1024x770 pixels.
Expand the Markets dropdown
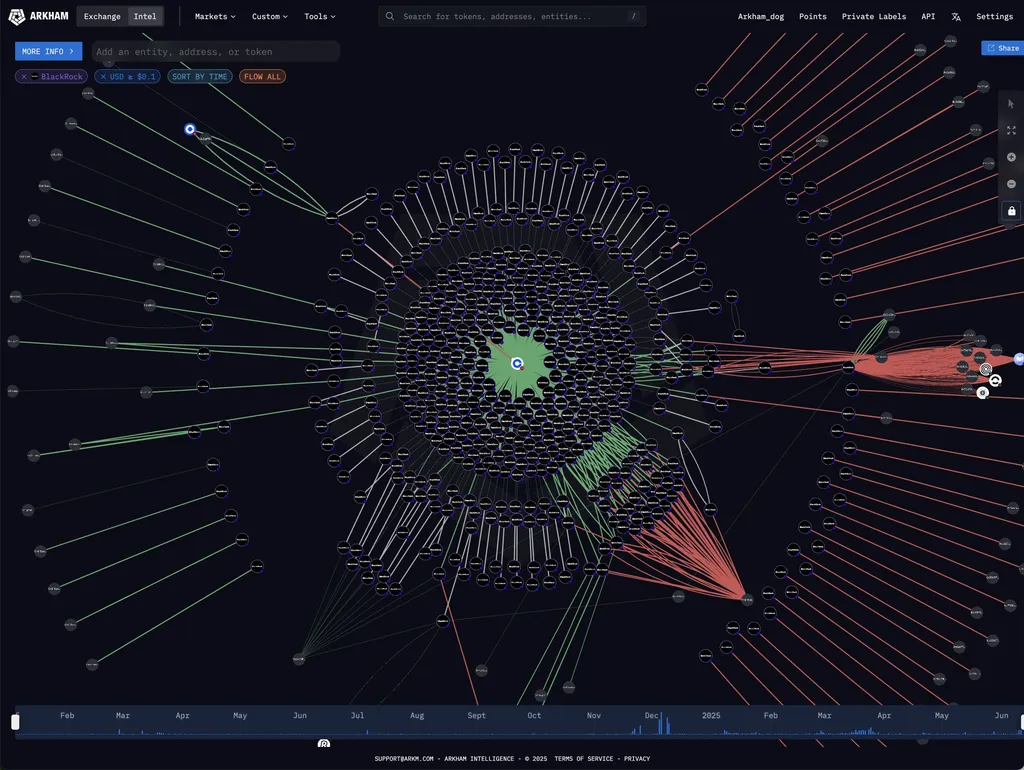215,16
